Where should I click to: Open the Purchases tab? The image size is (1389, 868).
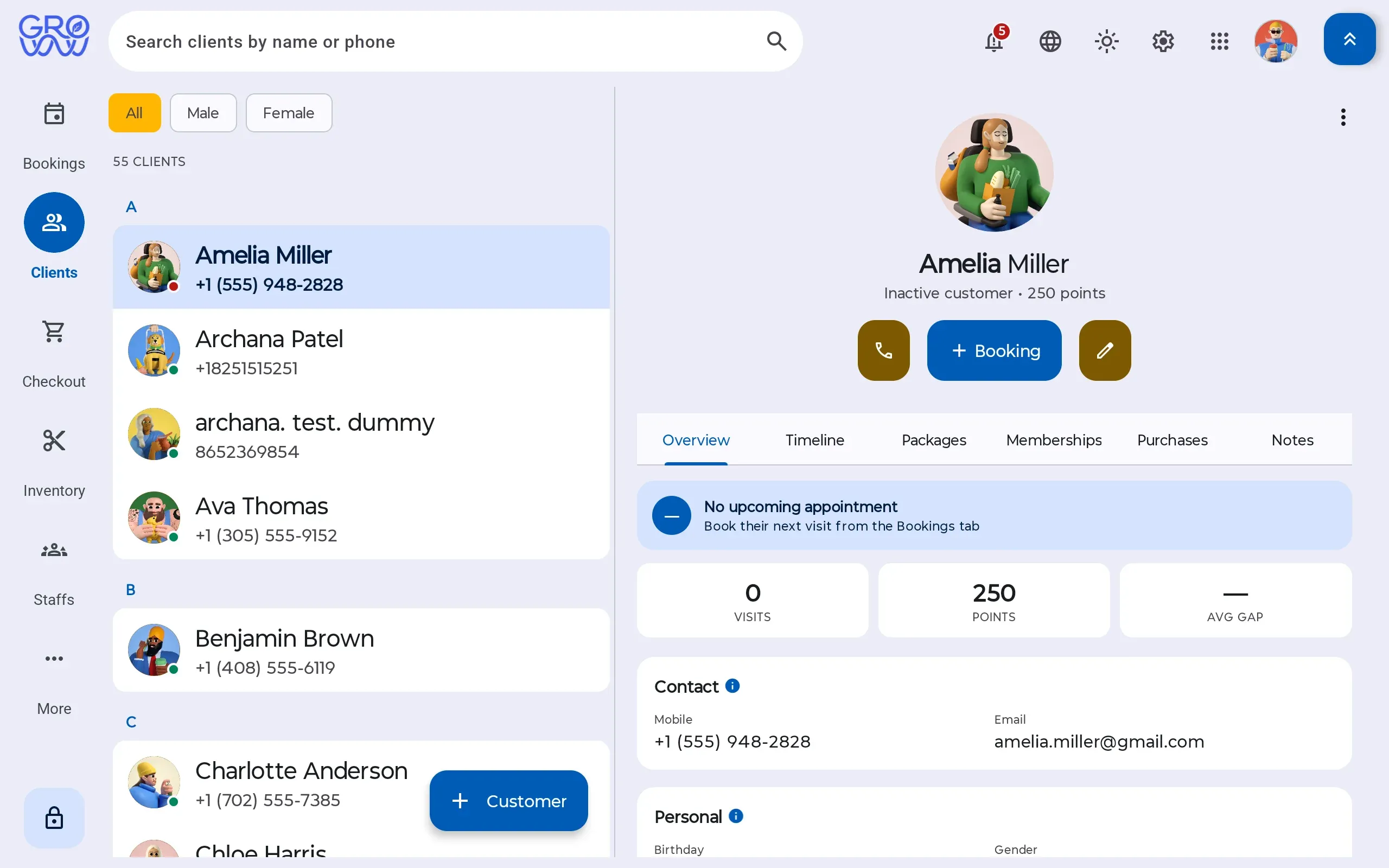1173,441
